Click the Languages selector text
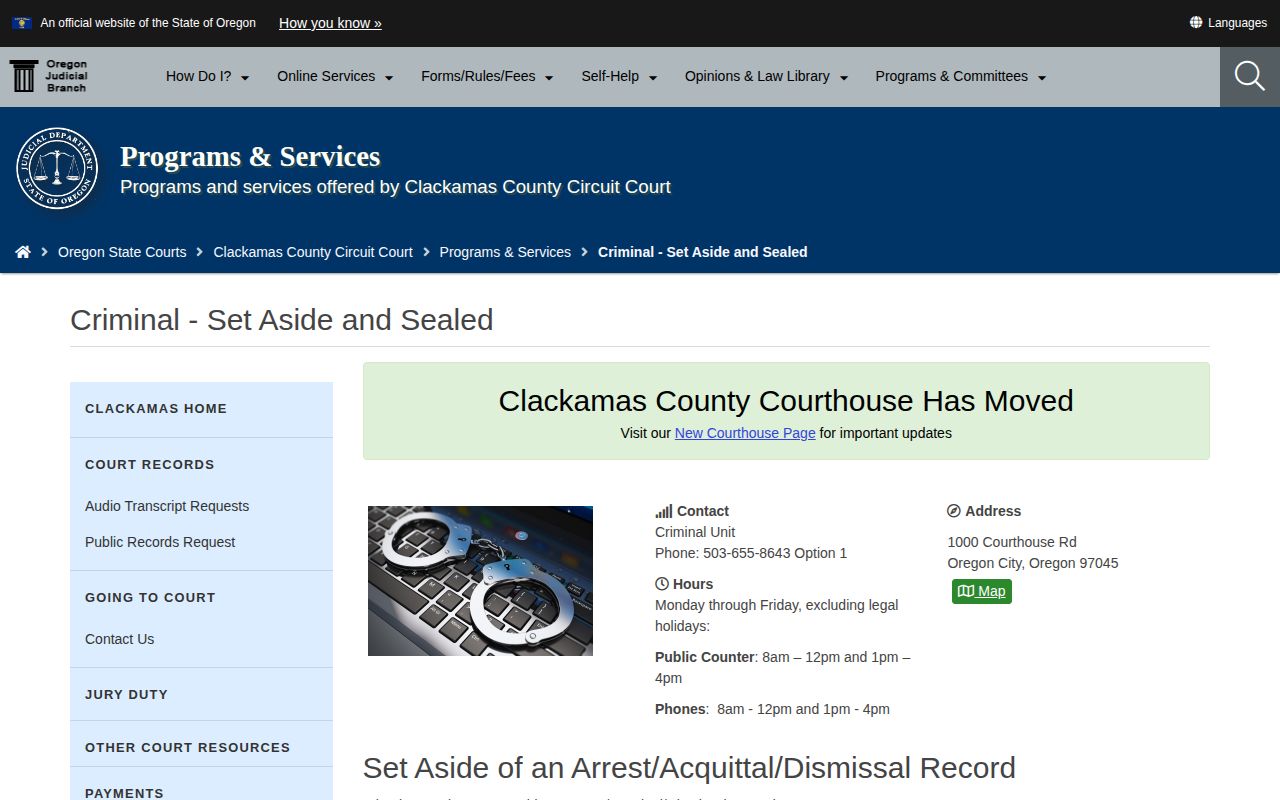The height and width of the screenshot is (800, 1280). (x=1237, y=23)
